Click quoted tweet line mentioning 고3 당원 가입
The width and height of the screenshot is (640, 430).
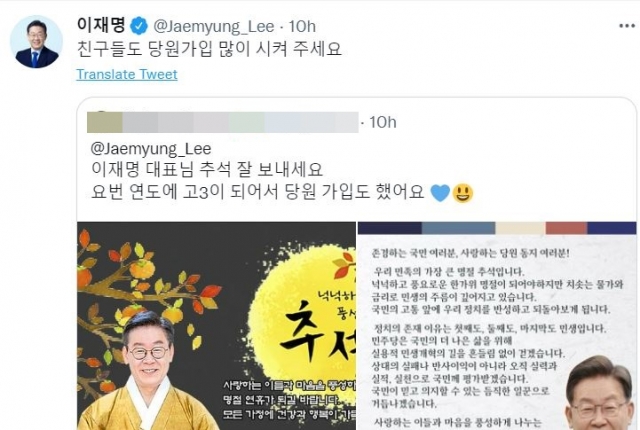pos(258,192)
